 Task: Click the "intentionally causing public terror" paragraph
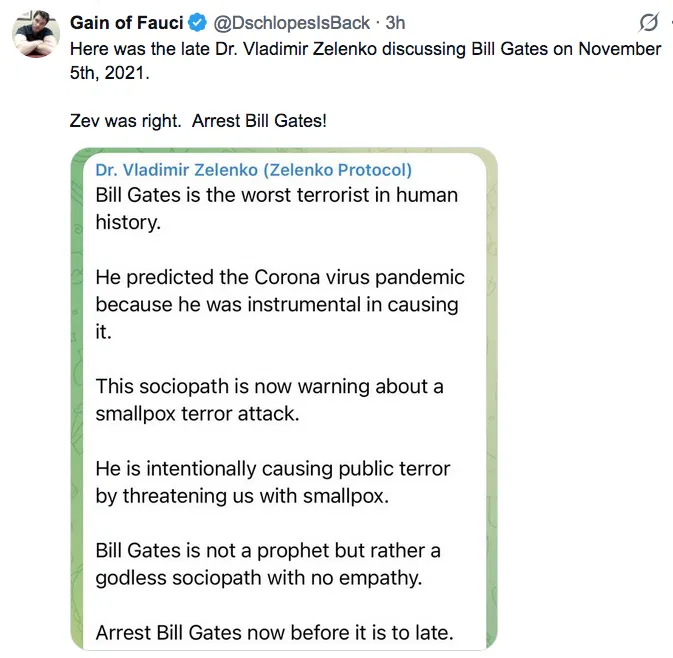click(272, 481)
